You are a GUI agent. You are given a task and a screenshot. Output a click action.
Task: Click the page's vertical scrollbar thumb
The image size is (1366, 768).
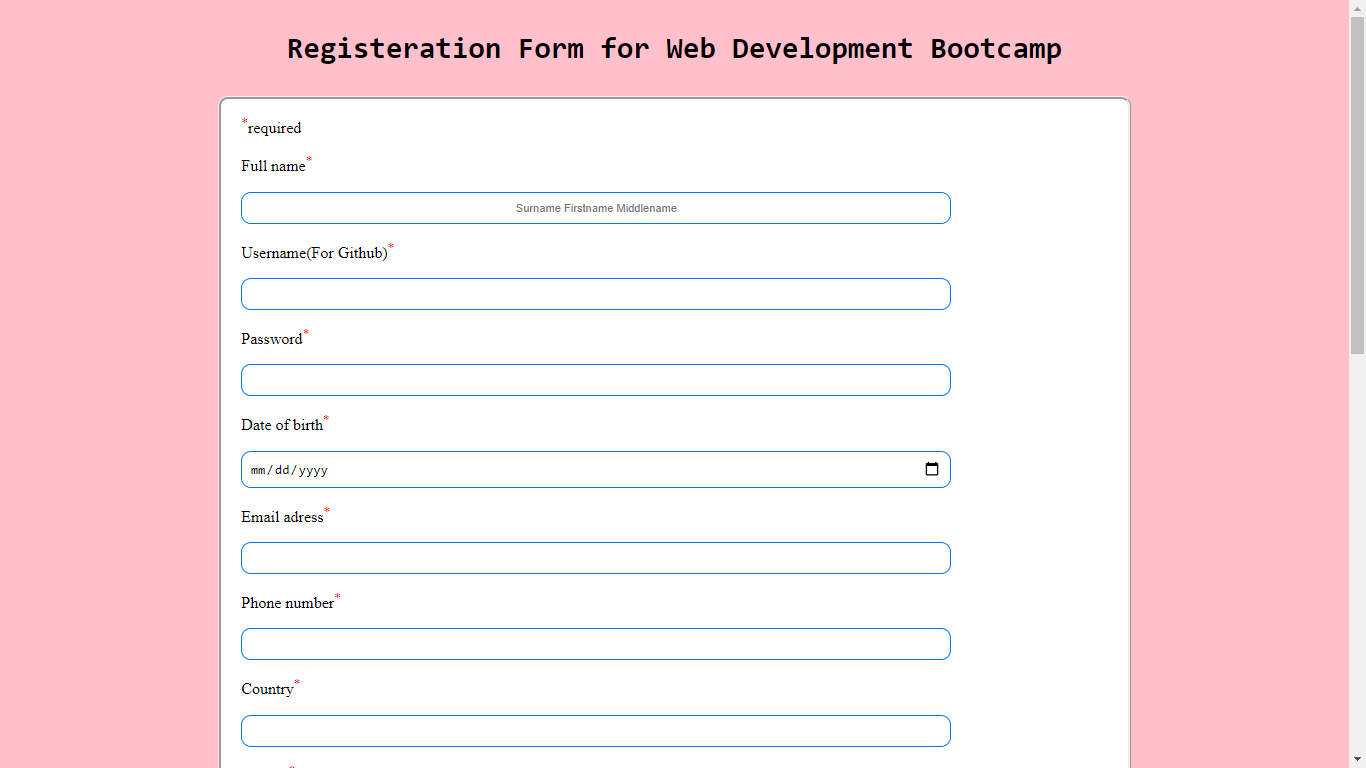tap(1357, 185)
